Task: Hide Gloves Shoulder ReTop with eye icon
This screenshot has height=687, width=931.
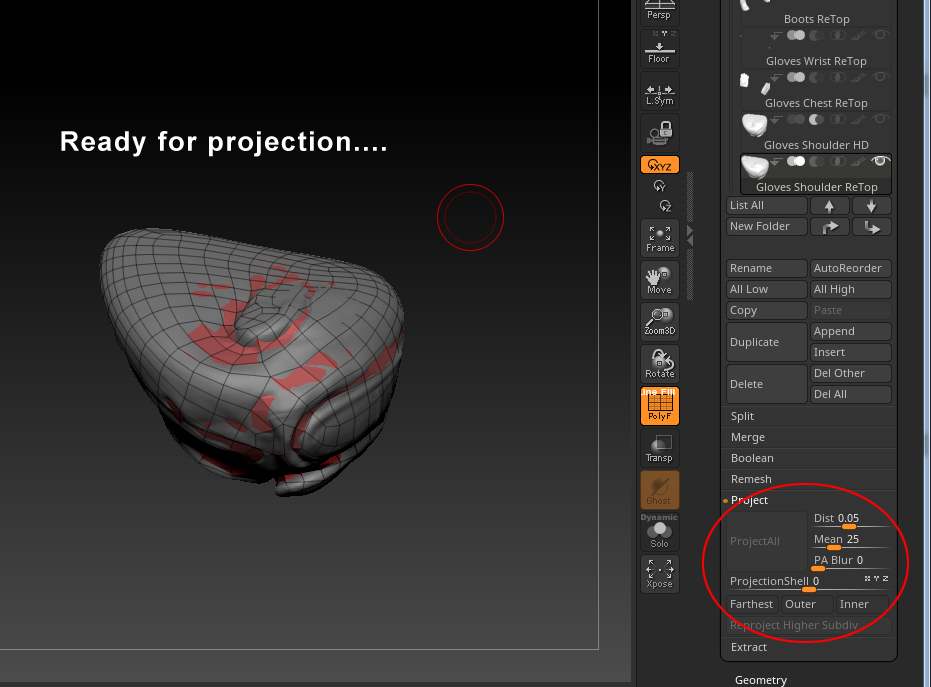Action: (x=880, y=161)
